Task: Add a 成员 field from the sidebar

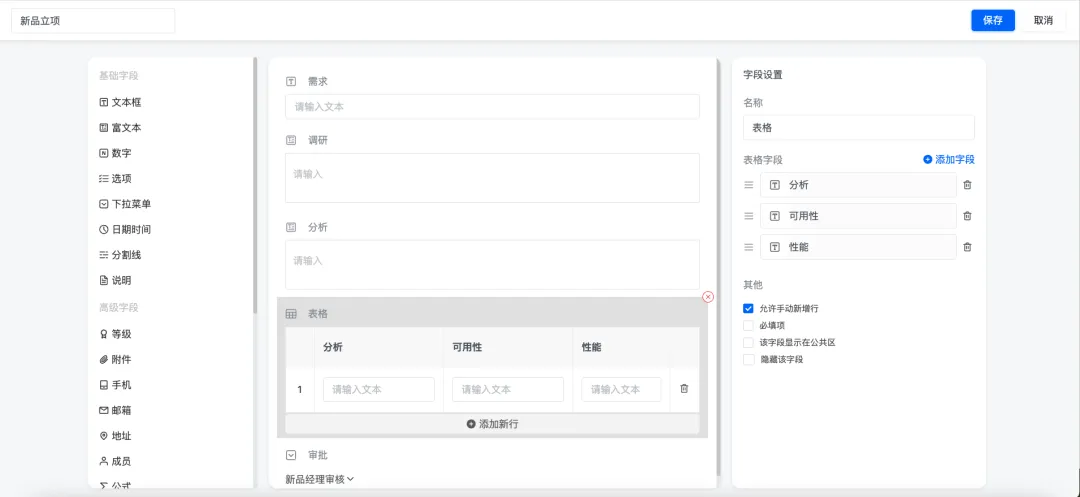Action: (x=115, y=461)
